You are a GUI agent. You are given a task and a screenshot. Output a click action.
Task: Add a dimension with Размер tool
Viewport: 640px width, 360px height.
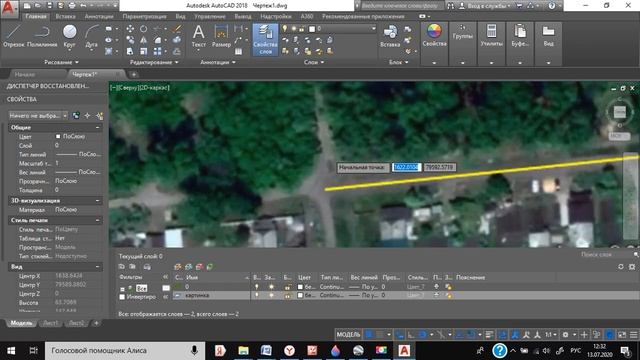coord(221,36)
